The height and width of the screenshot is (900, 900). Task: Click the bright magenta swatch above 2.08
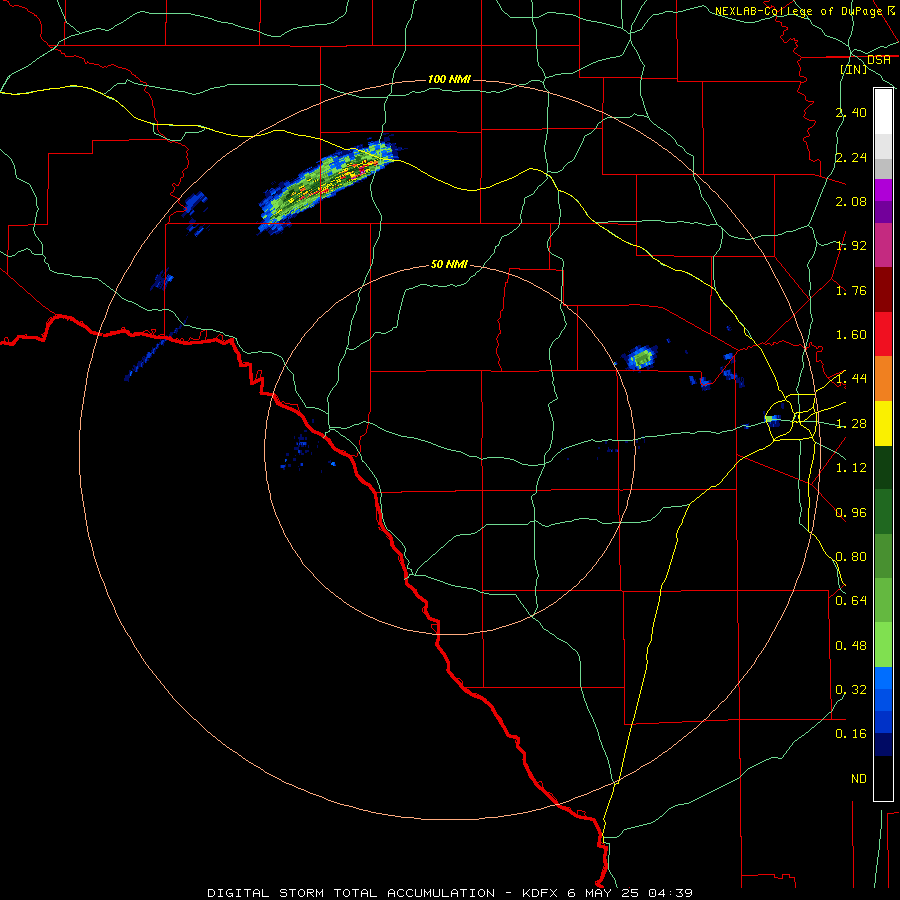[x=883, y=190]
